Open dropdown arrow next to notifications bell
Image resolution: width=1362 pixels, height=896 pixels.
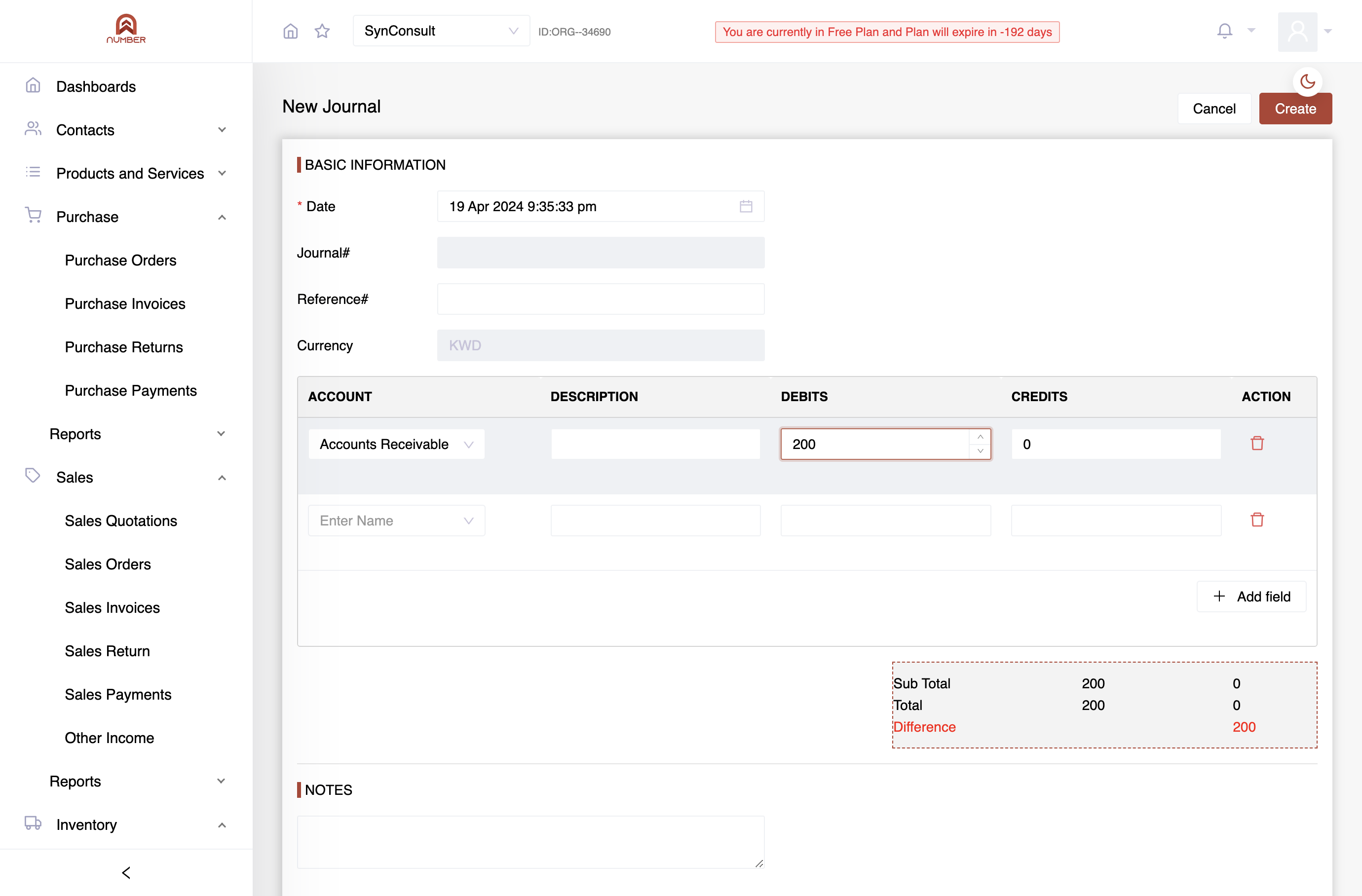point(1251,31)
